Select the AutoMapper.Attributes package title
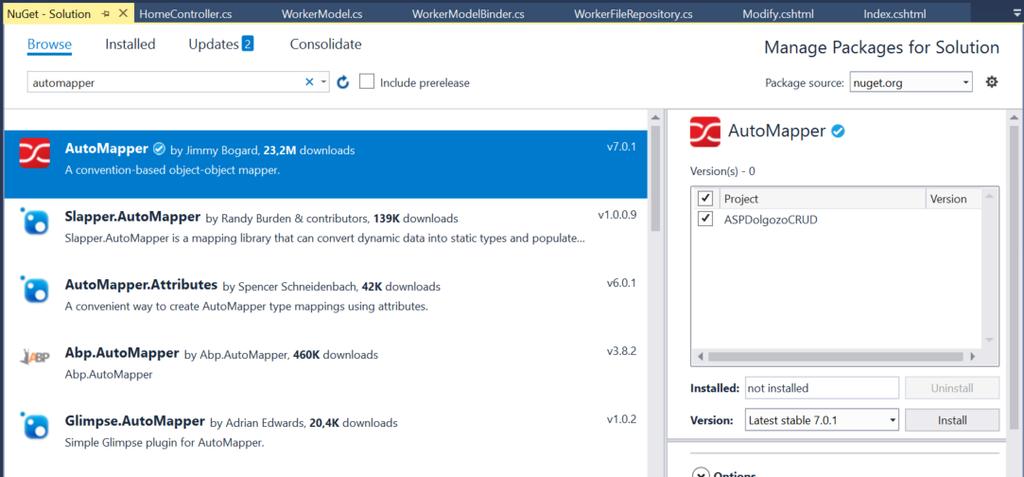Viewport: 1024px width, 477px height. (x=141, y=285)
